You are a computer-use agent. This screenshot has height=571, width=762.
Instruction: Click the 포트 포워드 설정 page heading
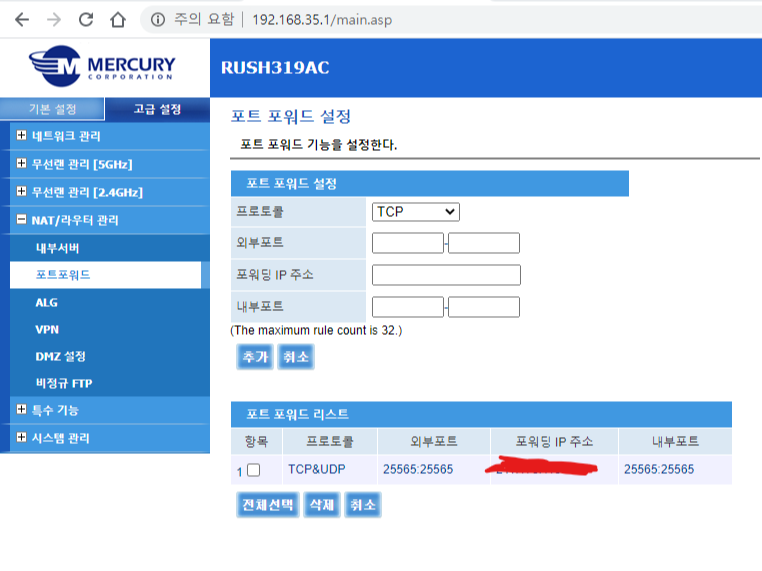pyautogui.click(x=291, y=117)
